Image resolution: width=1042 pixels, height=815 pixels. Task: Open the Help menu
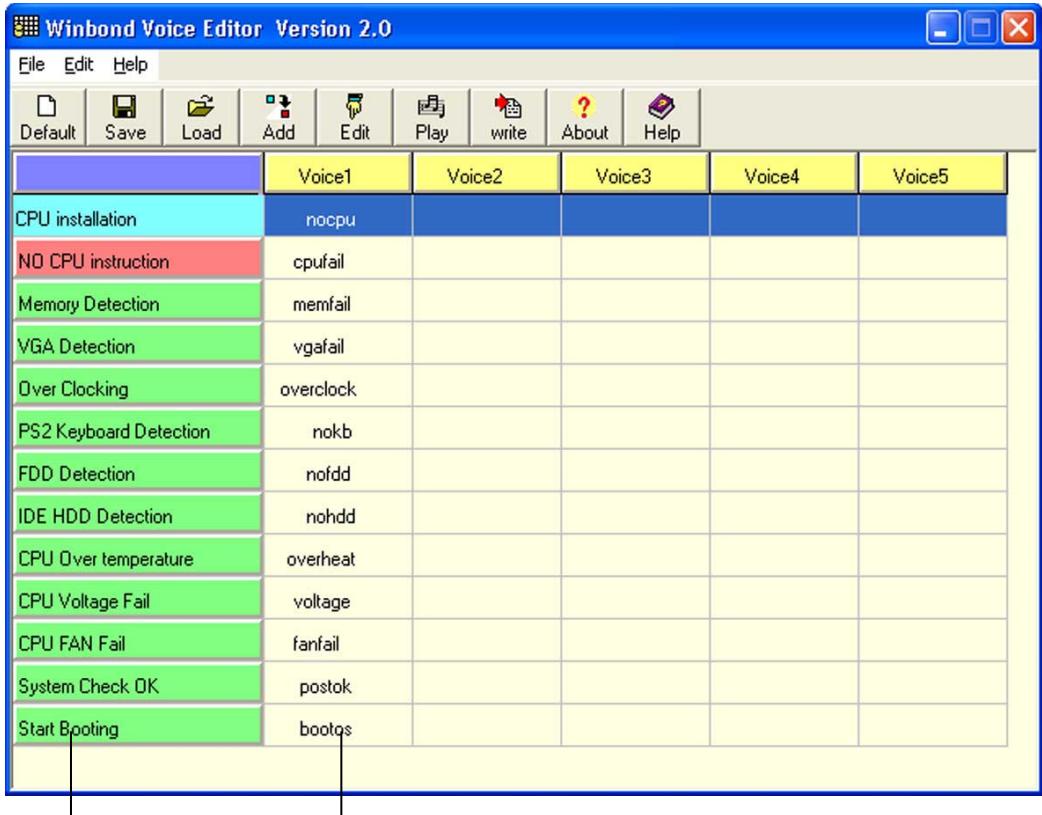(130, 64)
